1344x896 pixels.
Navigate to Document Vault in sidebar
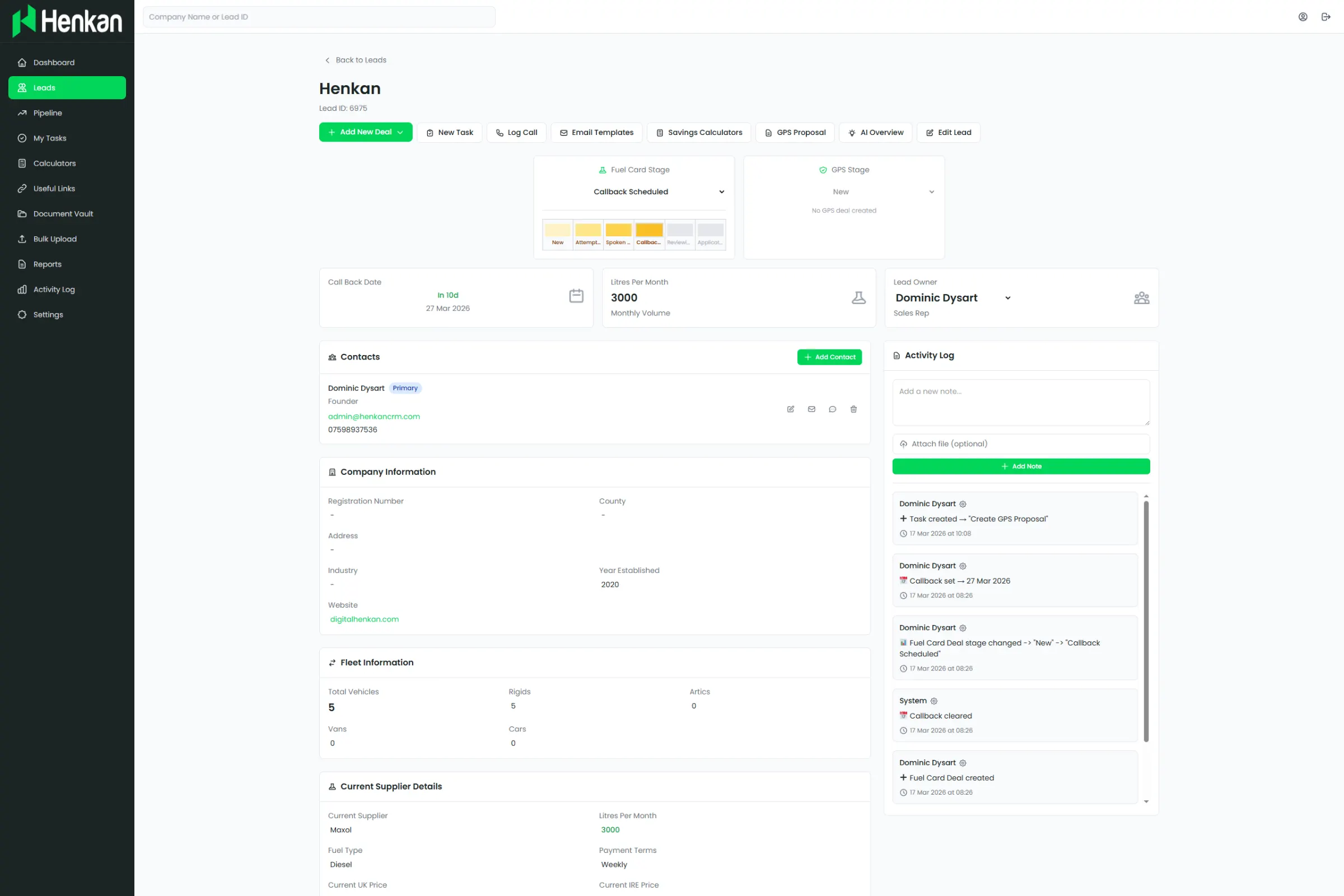(x=63, y=214)
